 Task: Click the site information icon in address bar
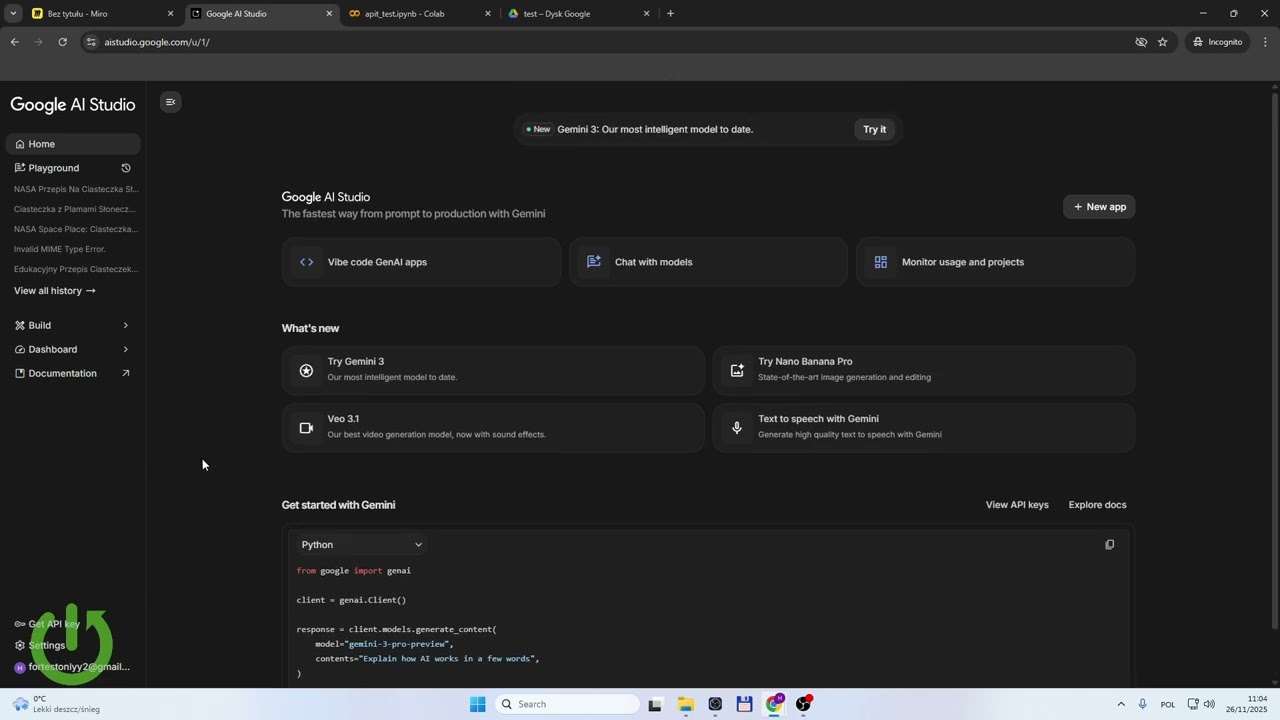pos(91,42)
